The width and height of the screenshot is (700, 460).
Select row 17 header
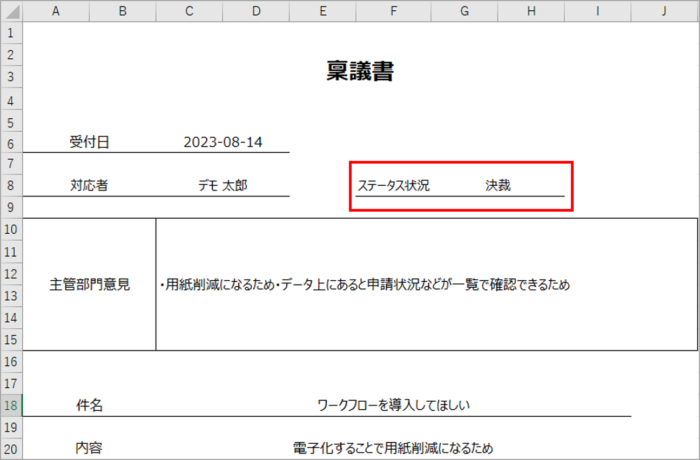pos(11,383)
